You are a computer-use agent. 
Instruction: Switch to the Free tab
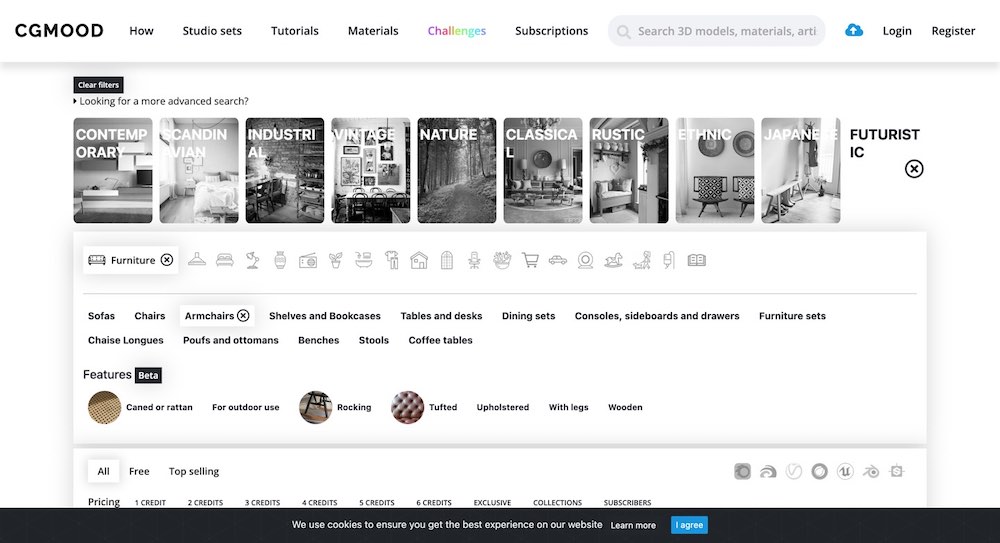tap(139, 471)
